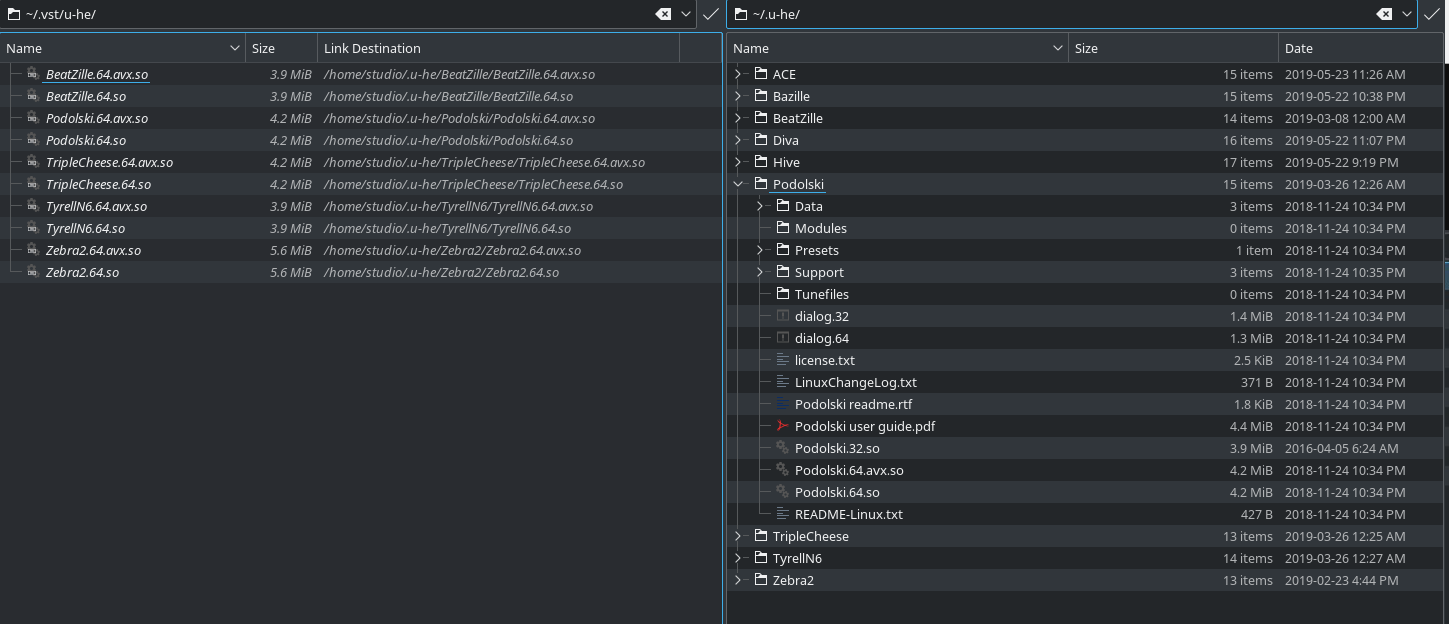The height and width of the screenshot is (624, 1449).
Task: Click the Podolski readme.rtf document icon
Action: coord(783,404)
